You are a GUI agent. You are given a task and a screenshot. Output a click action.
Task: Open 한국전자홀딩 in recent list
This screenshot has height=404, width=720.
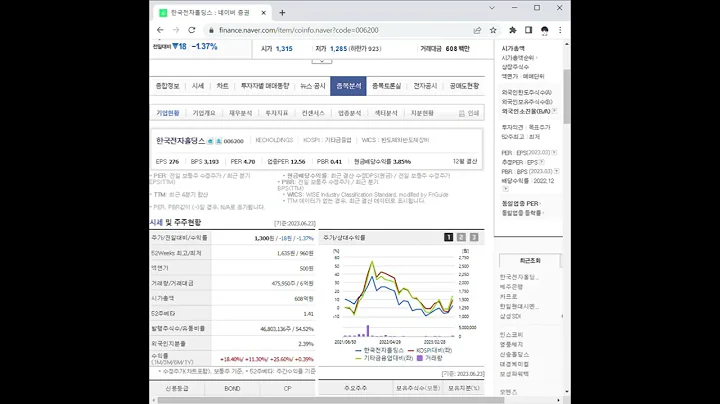point(519,277)
